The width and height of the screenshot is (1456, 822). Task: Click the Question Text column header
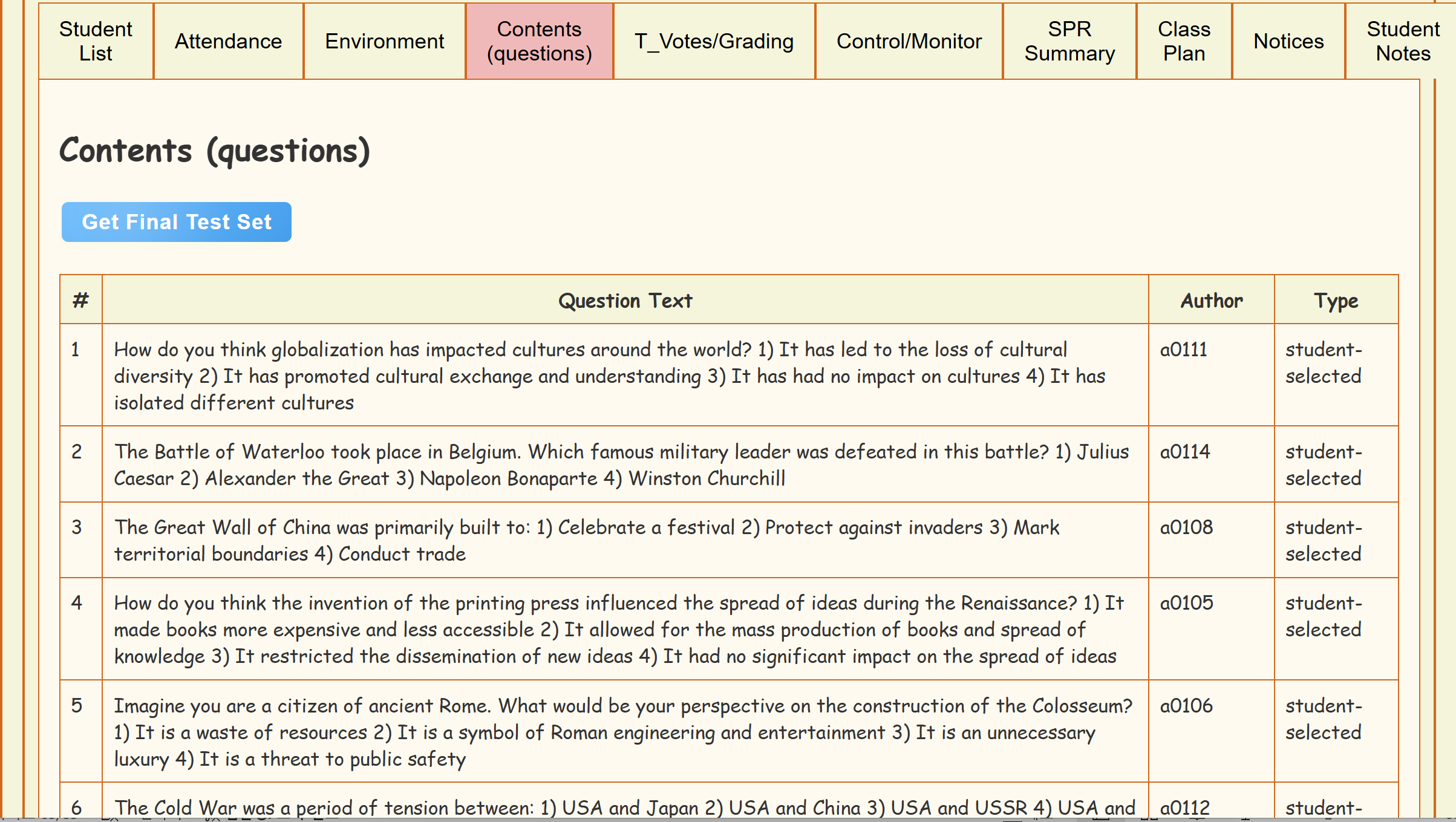[625, 301]
